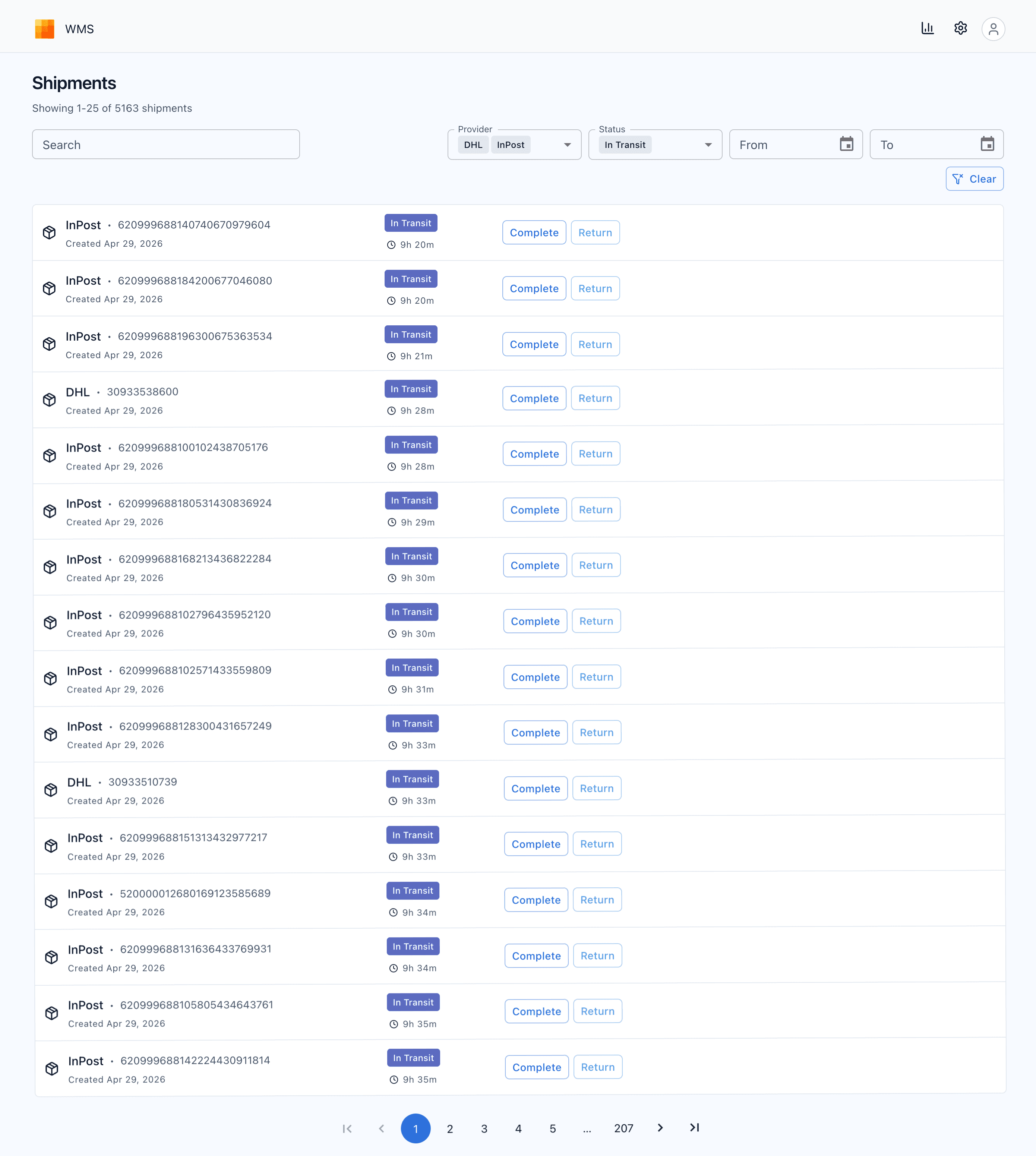
Task: Go to page 2
Action: pyautogui.click(x=450, y=1128)
